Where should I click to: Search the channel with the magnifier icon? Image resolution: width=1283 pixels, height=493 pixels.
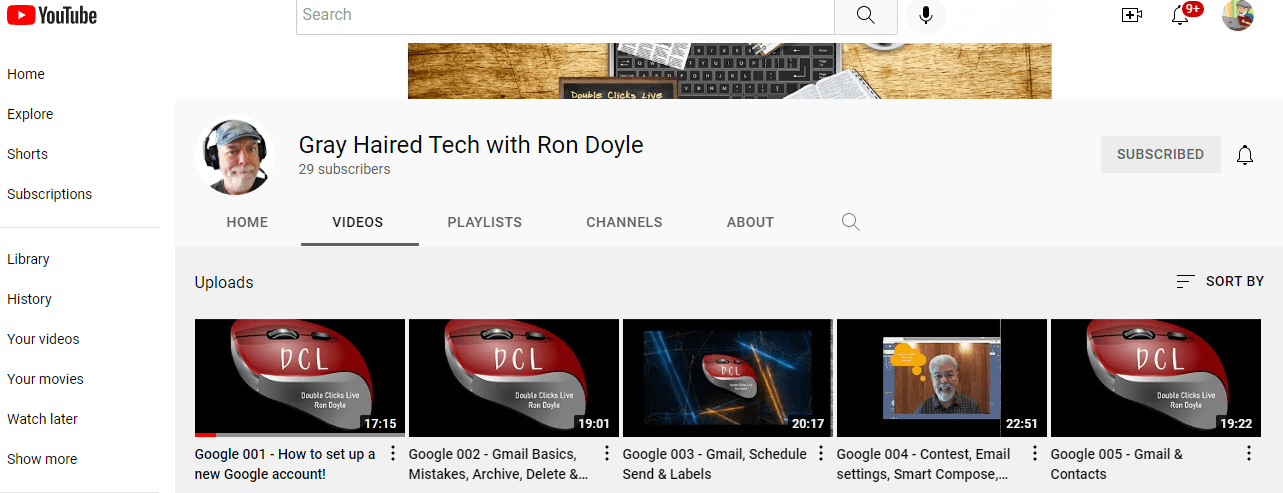[x=851, y=222]
